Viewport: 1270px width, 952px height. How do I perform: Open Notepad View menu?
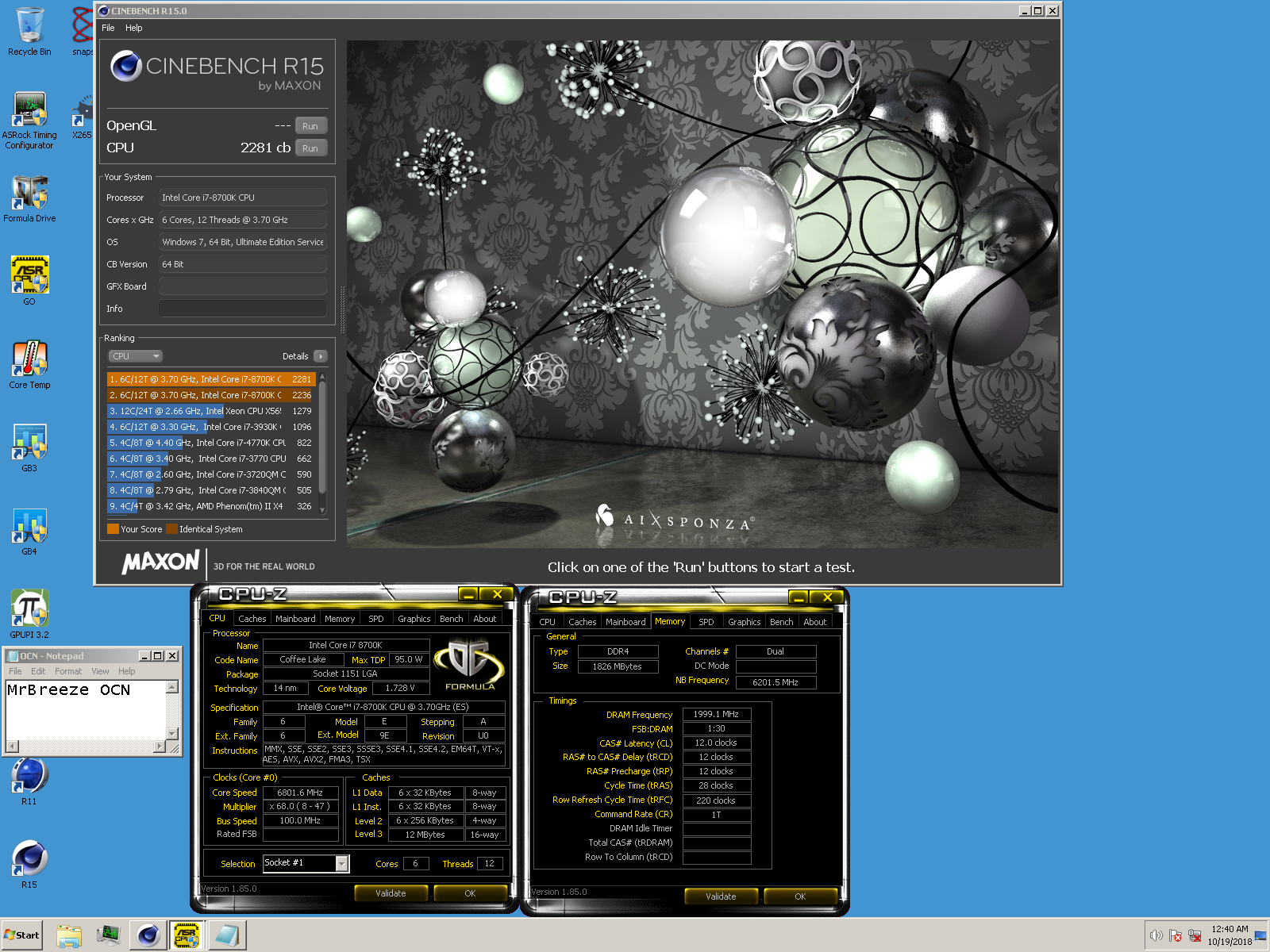(100, 671)
